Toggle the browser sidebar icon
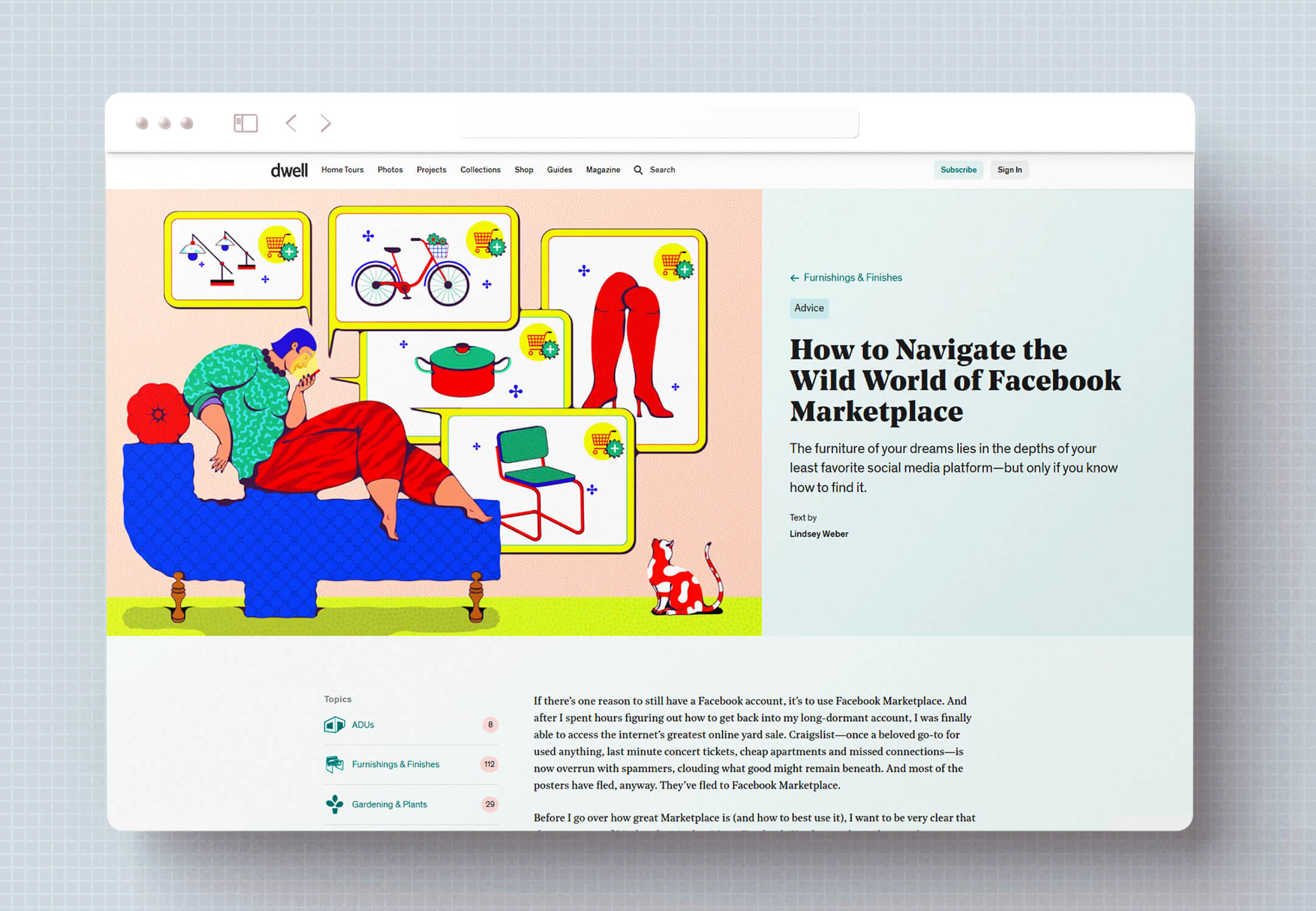This screenshot has width=1316, height=911. [x=246, y=123]
